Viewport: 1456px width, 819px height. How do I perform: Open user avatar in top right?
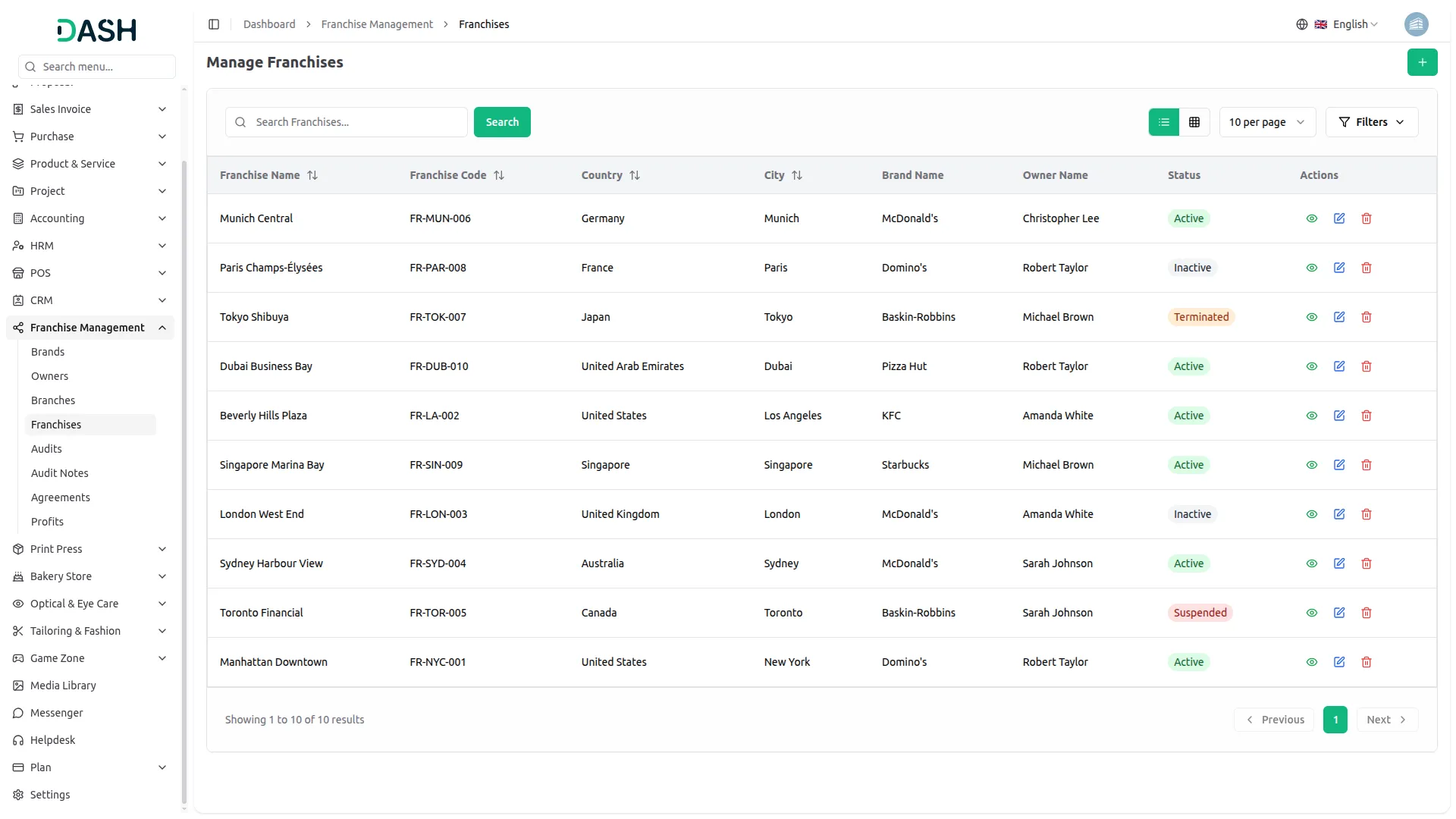coord(1416,24)
